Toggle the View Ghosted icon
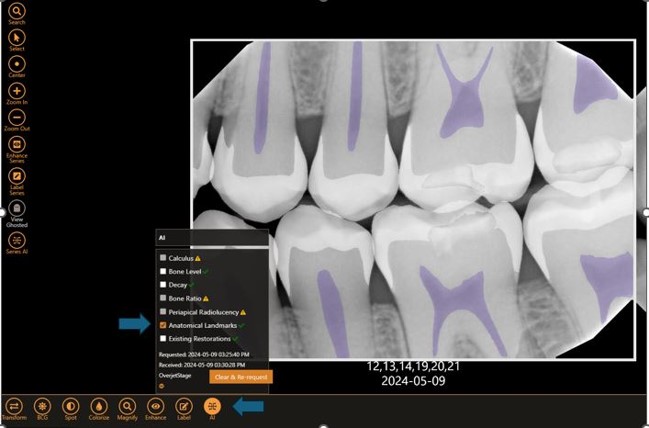Viewport: 649px width, 428px height. 17,208
